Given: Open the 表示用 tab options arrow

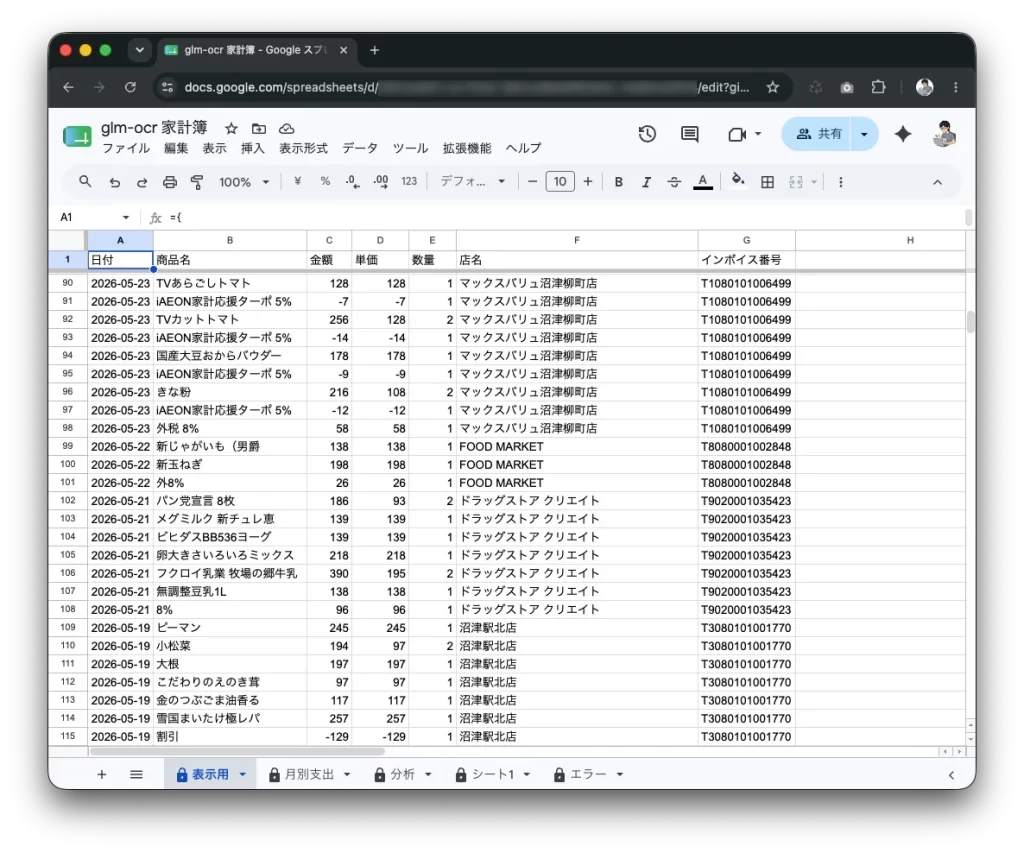Looking at the screenshot, I should (242, 775).
